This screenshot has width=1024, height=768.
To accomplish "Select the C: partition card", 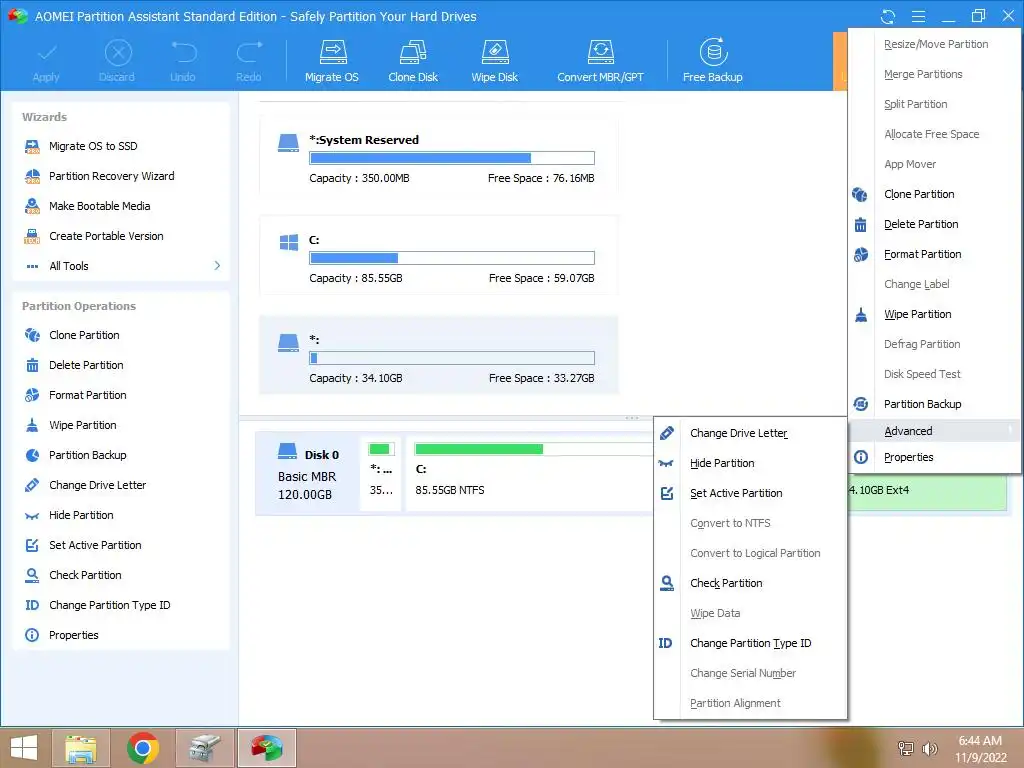I will coord(439,255).
